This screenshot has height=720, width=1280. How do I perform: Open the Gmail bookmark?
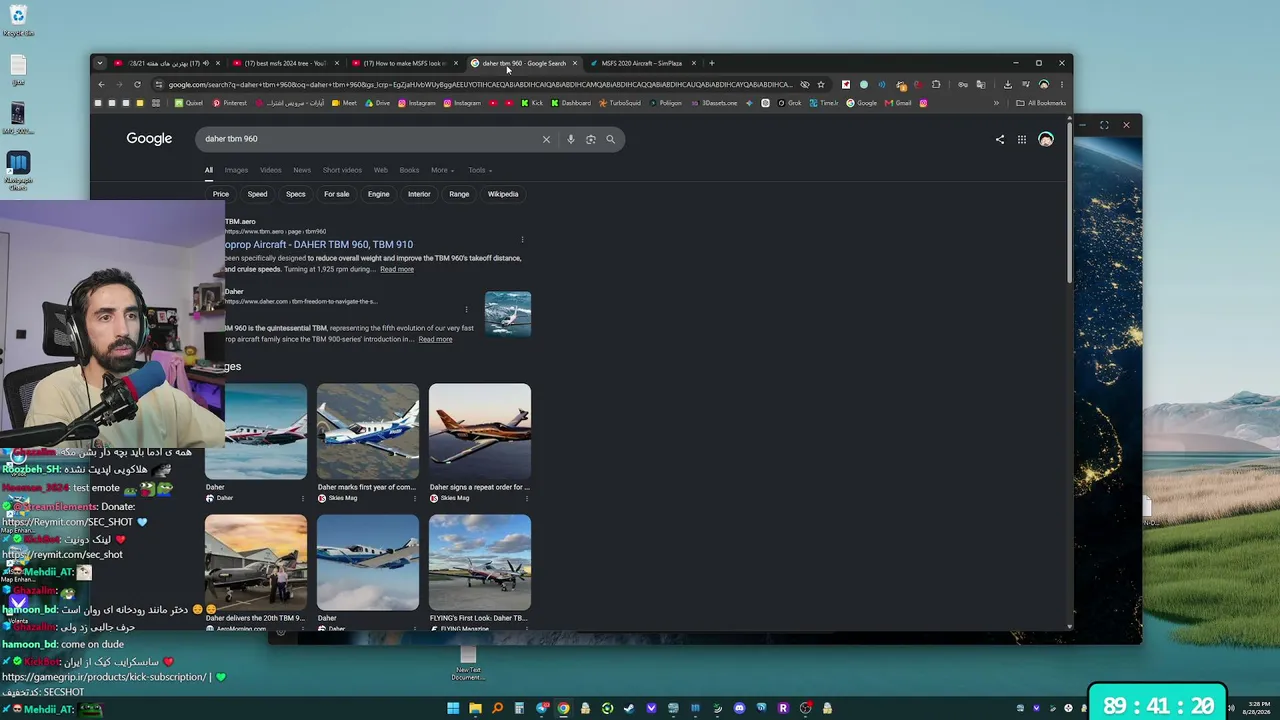coord(898,103)
